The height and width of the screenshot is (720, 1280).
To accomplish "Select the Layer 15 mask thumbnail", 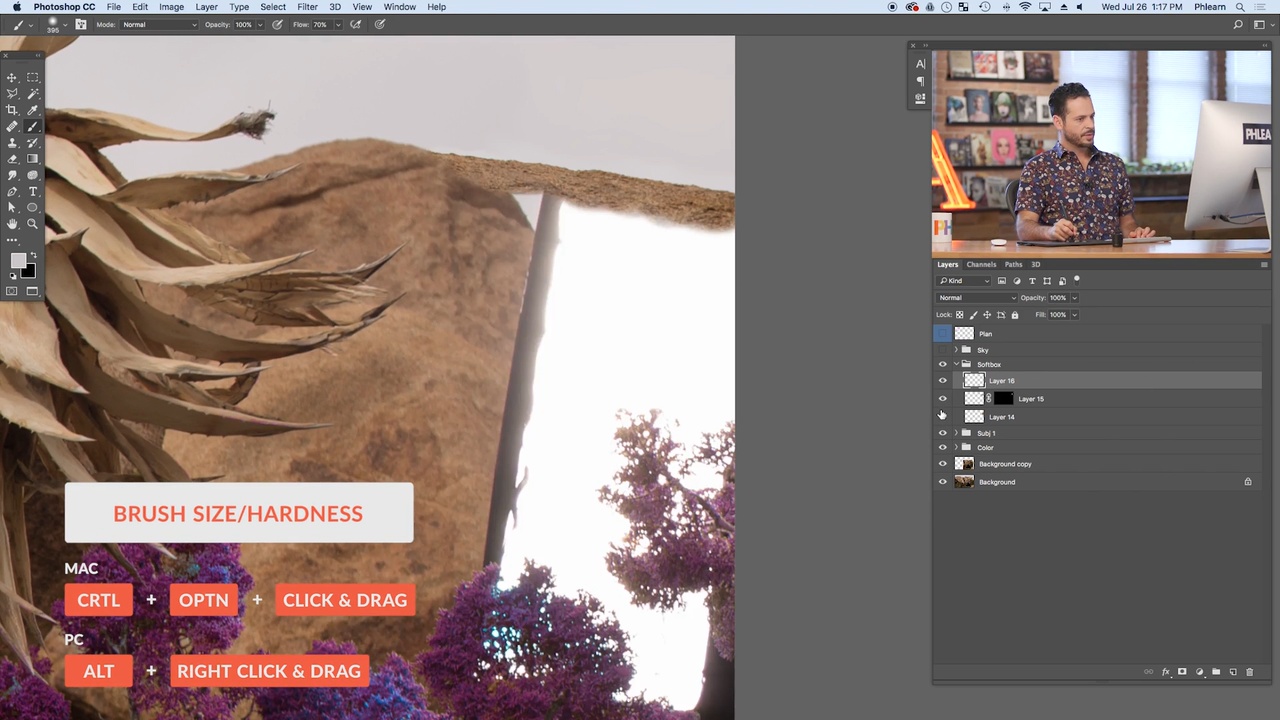I will pos(1003,399).
